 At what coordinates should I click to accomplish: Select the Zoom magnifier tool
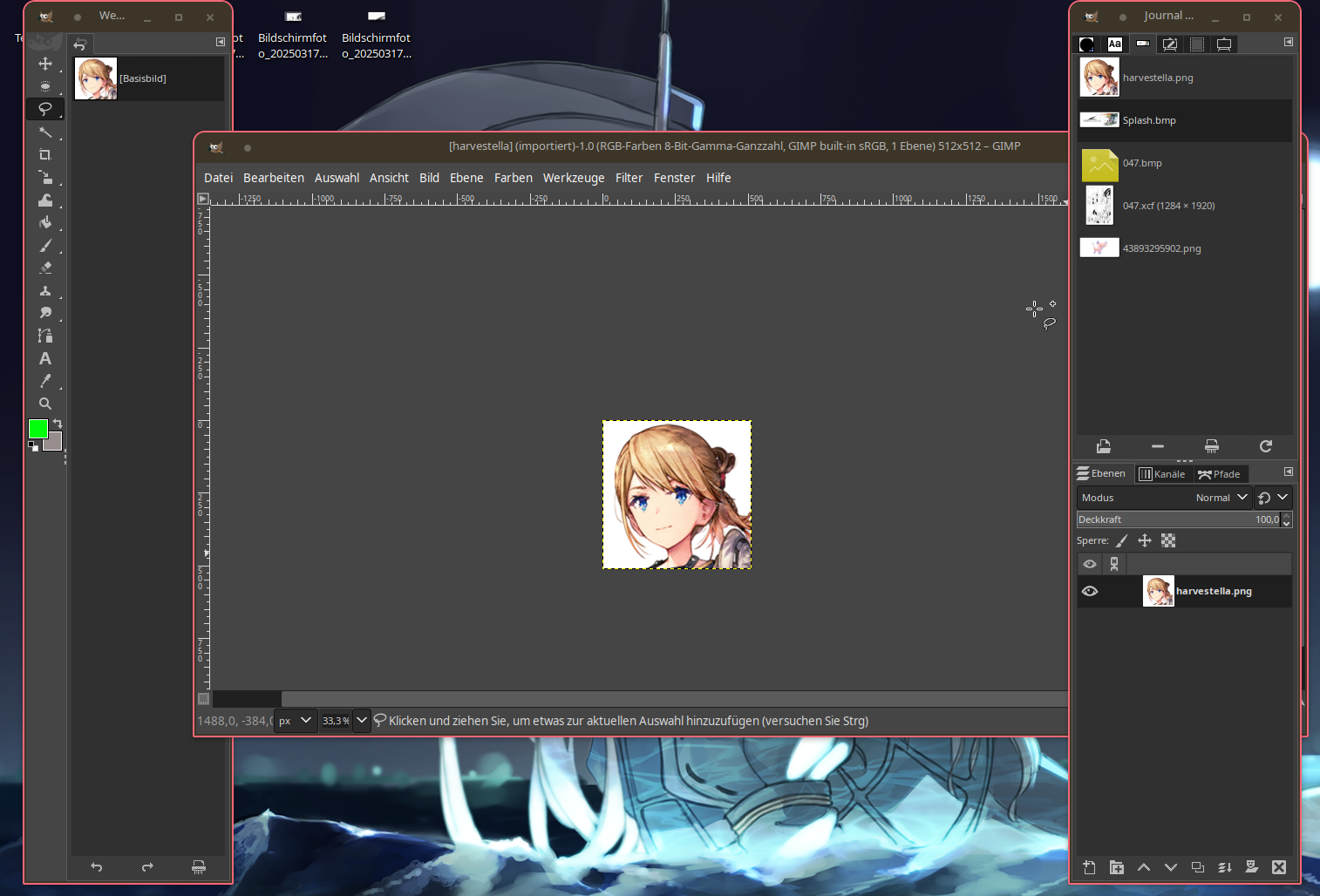[45, 404]
